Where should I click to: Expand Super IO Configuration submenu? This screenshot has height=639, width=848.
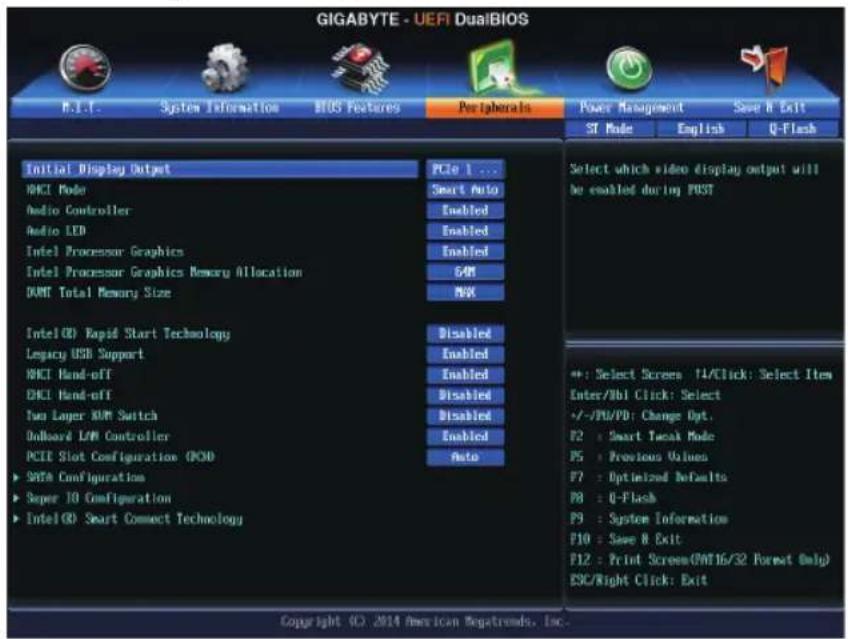tap(98, 498)
